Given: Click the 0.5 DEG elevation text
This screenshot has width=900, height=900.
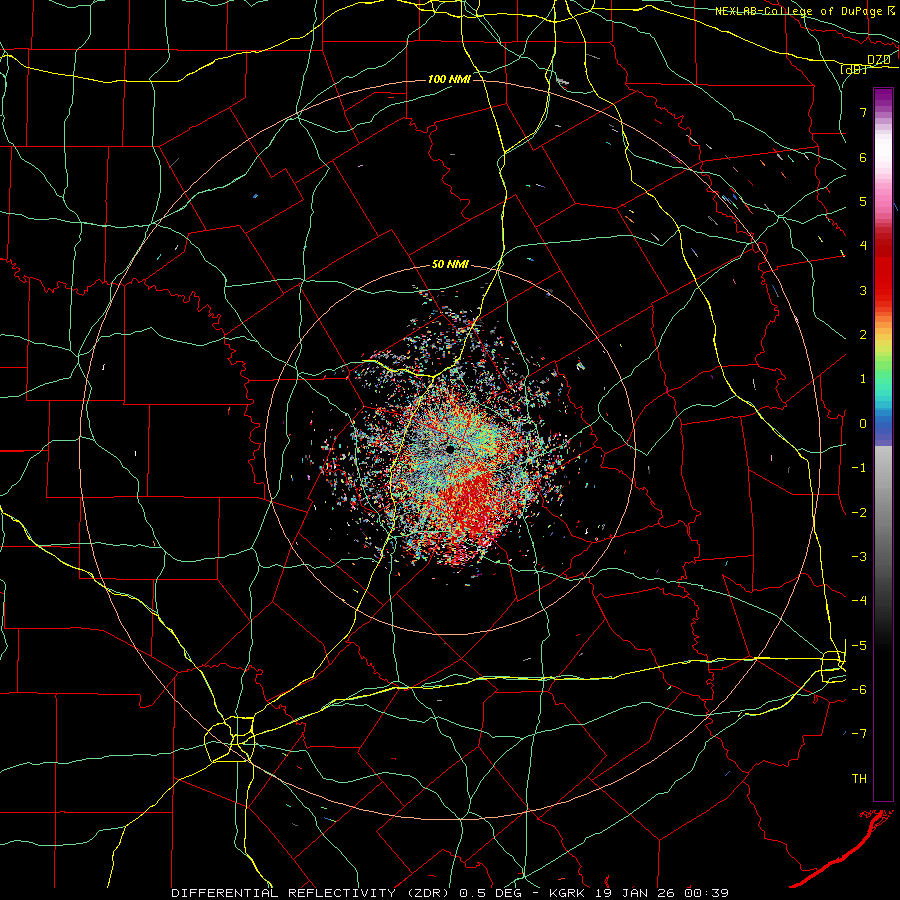Looking at the screenshot, I should click(x=490, y=893).
